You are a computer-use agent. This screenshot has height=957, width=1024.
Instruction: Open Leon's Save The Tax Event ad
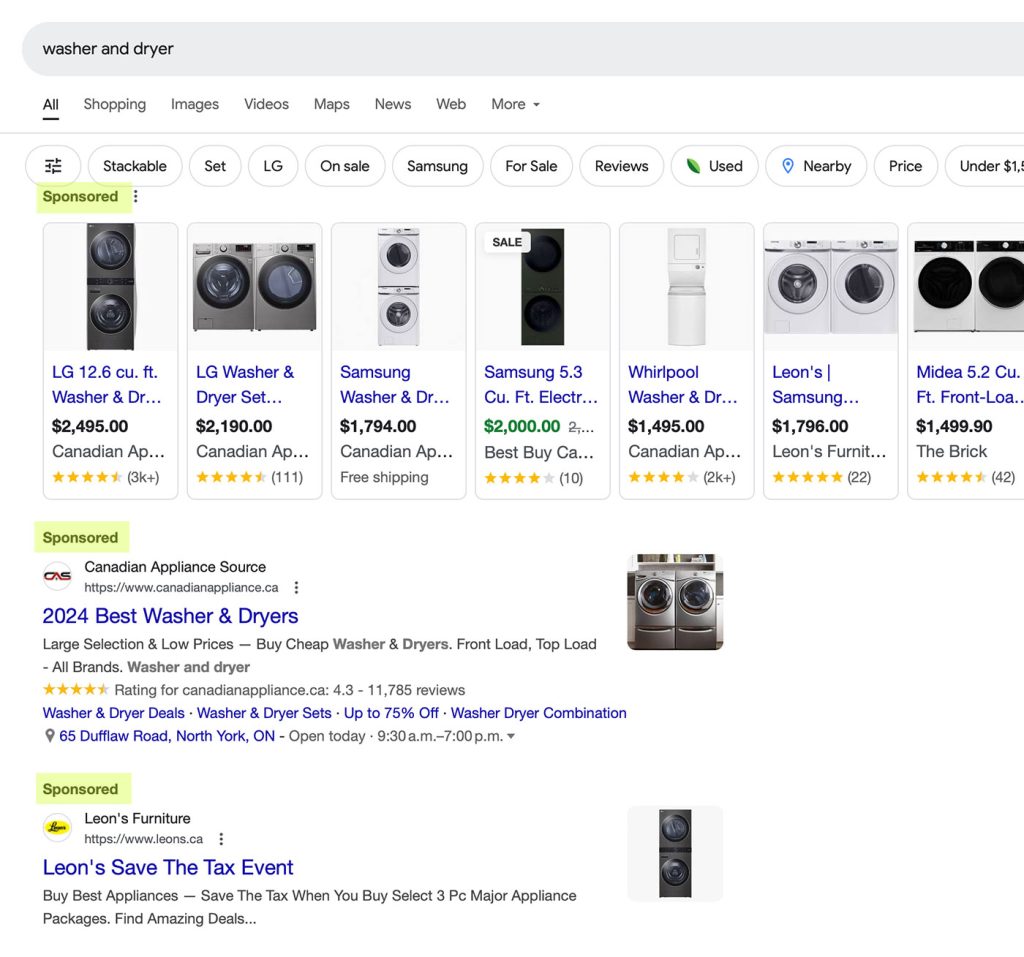pyautogui.click(x=168, y=868)
